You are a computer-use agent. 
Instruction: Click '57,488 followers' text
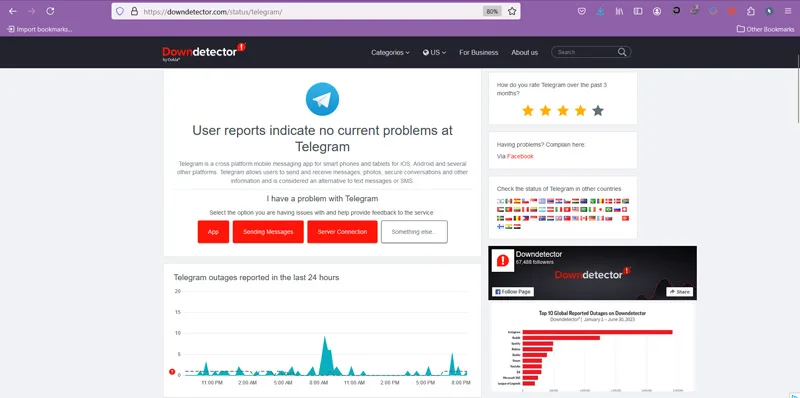535,262
